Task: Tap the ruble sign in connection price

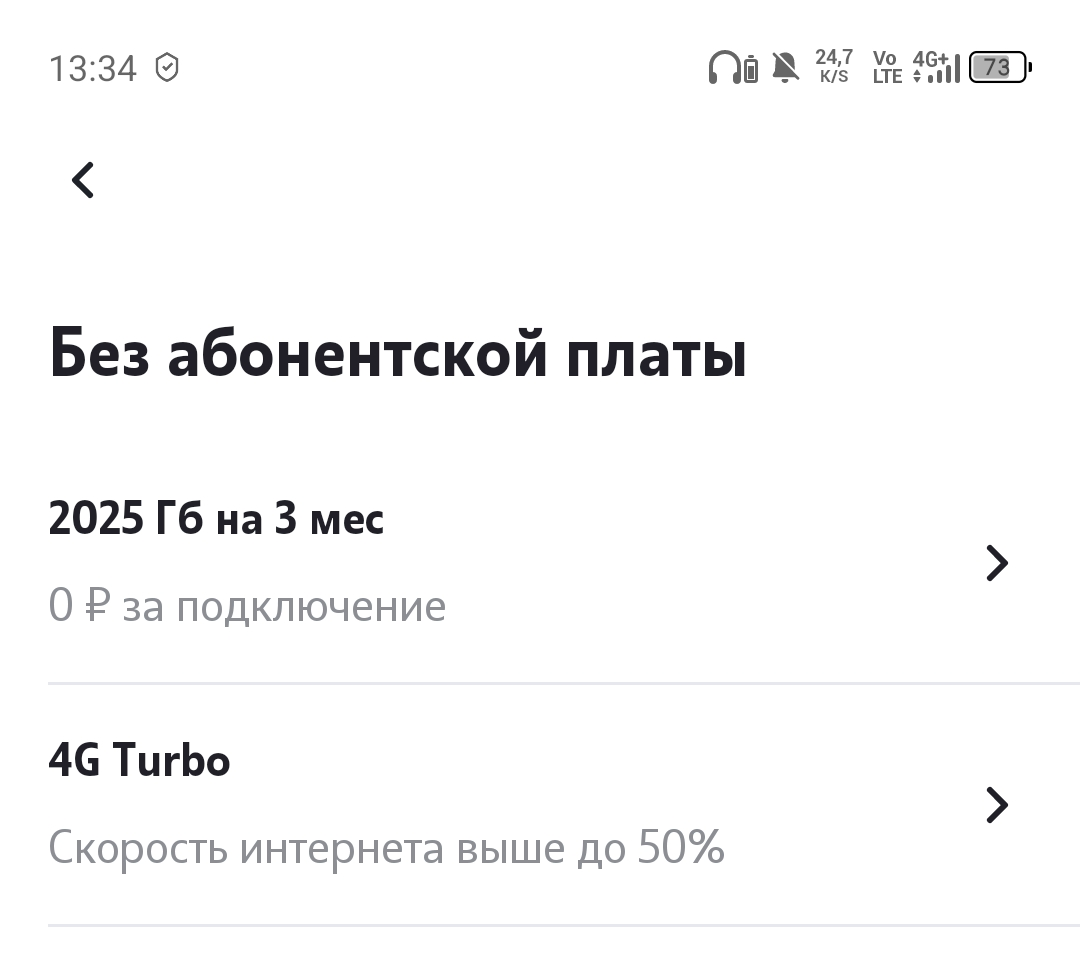Action: tap(97, 605)
